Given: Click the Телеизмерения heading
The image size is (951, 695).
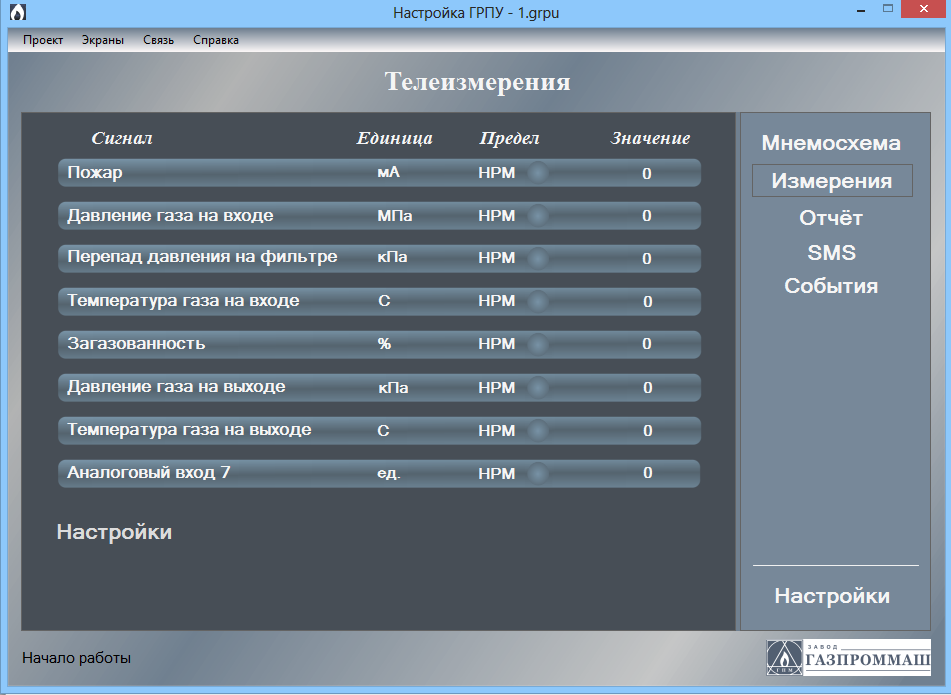Looking at the screenshot, I should click(477, 82).
